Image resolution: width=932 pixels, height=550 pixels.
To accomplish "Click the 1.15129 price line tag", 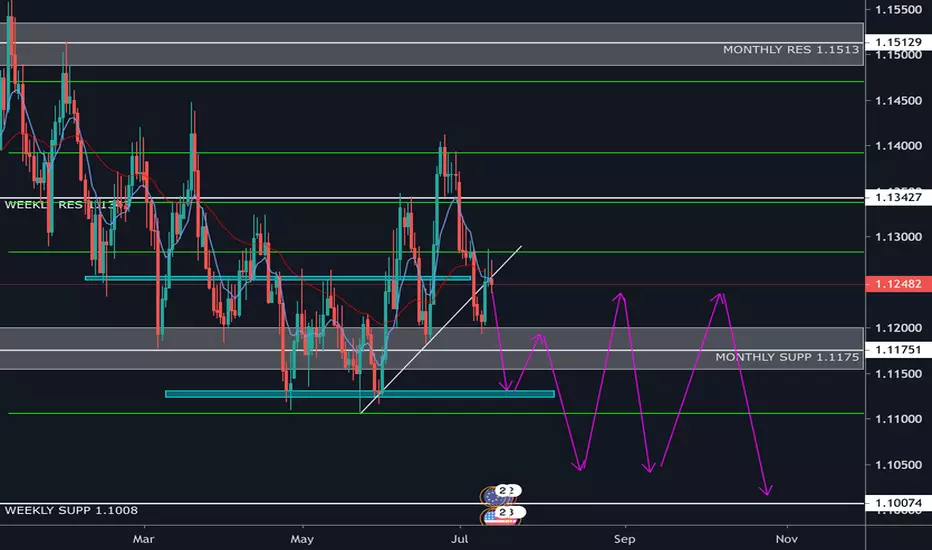I will click(898, 42).
